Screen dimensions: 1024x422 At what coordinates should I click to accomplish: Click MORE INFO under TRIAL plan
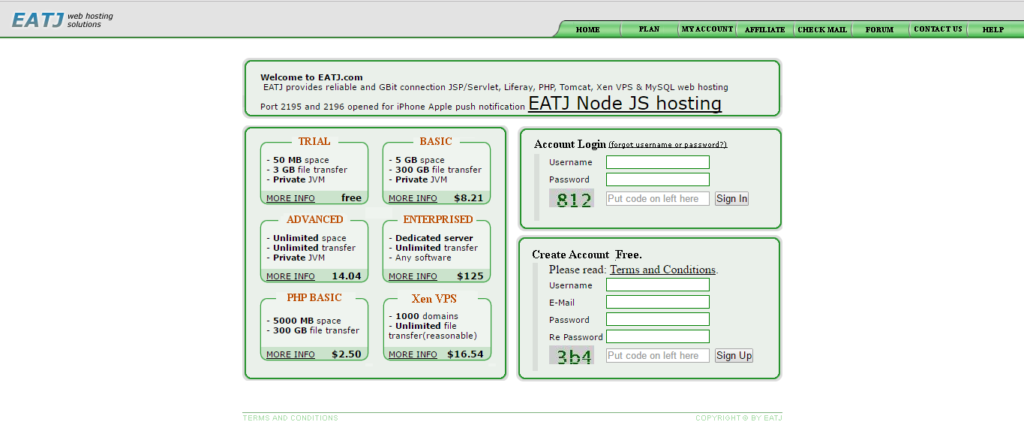(x=290, y=198)
